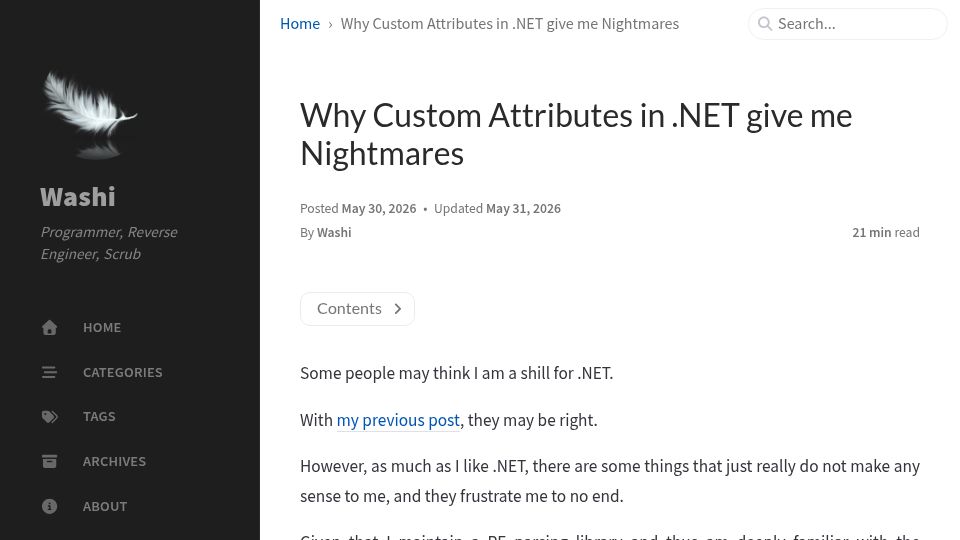This screenshot has width=960, height=540.
Task: Click the 'Why Custom Attributes' breadcrumb text
Action: click(510, 24)
